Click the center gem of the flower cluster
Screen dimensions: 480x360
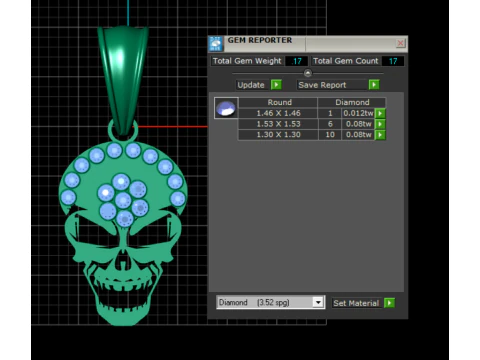123,200
